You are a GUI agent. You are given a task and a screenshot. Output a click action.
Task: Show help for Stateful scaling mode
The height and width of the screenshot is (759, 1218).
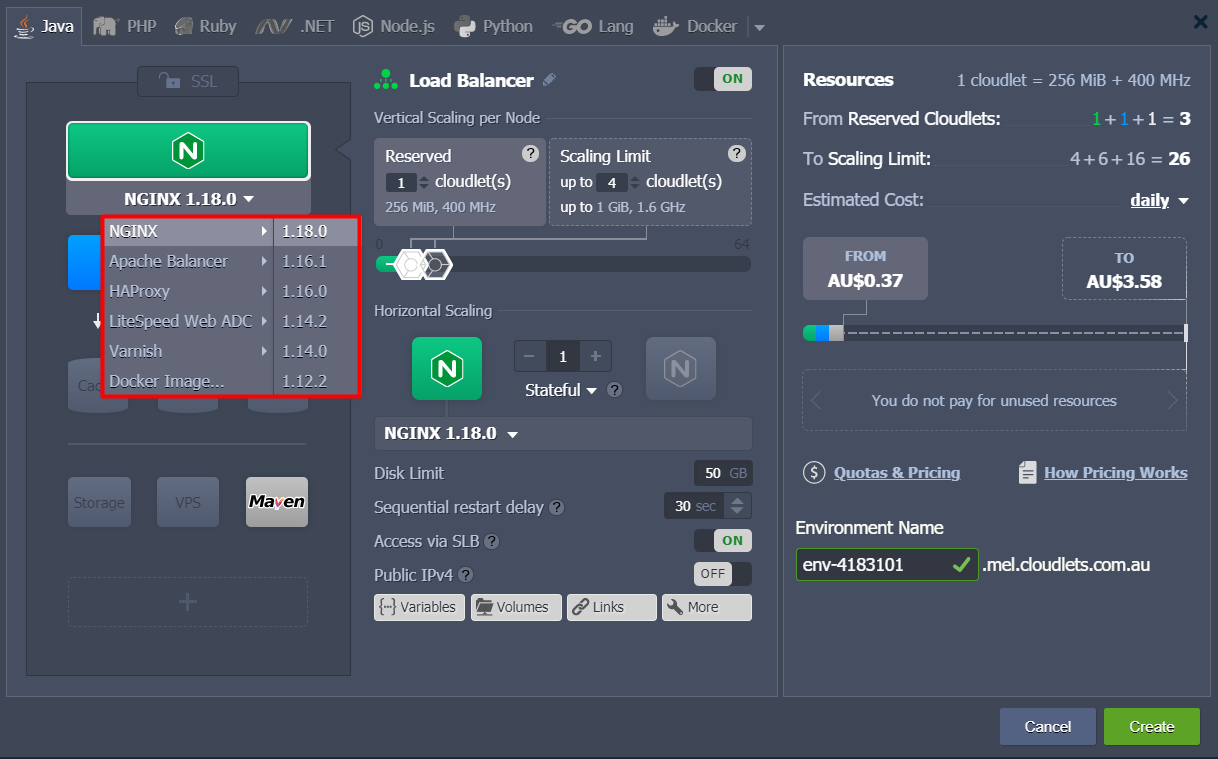(615, 390)
